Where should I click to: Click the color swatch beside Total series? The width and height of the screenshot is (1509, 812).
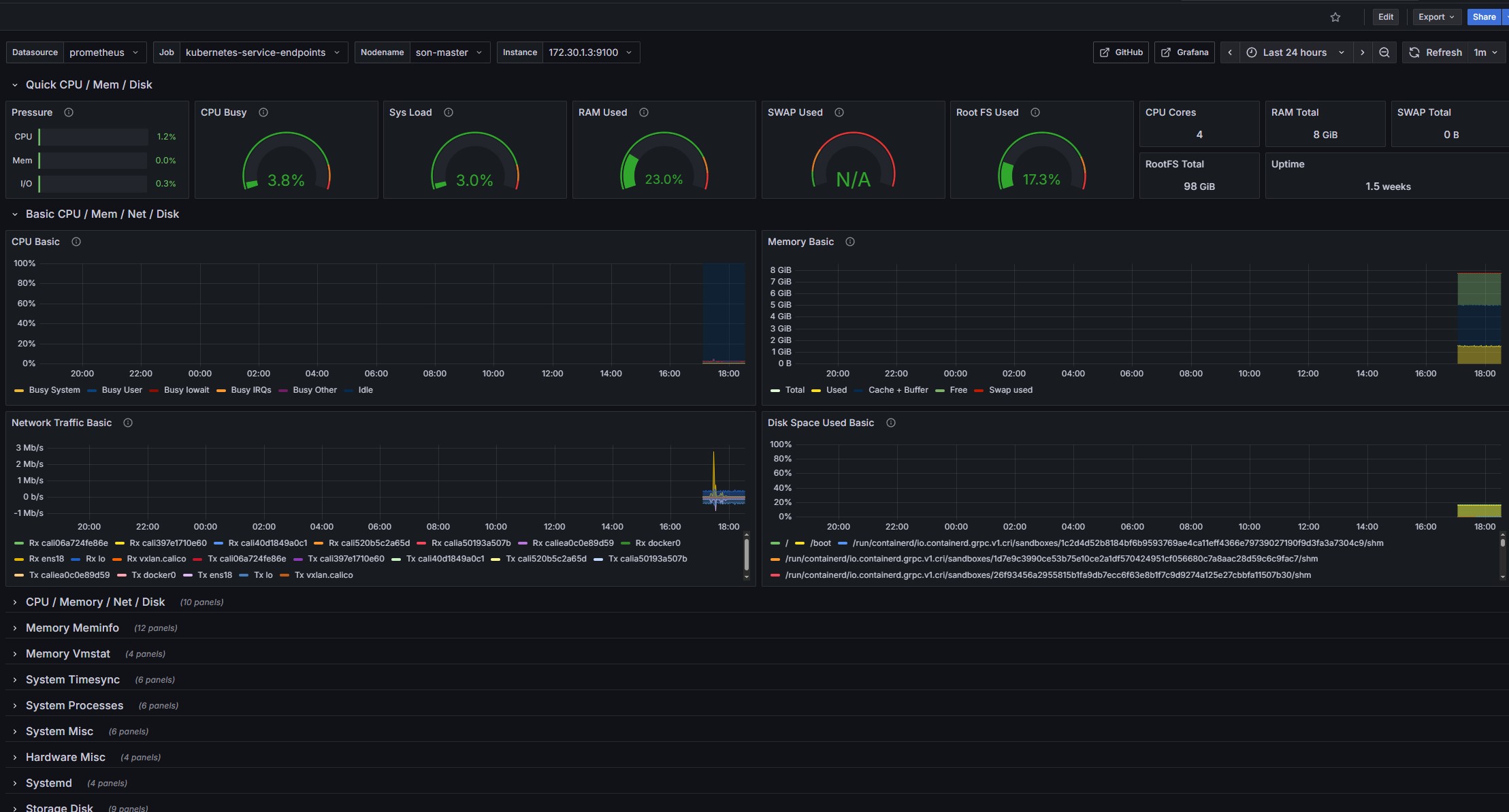(776, 390)
